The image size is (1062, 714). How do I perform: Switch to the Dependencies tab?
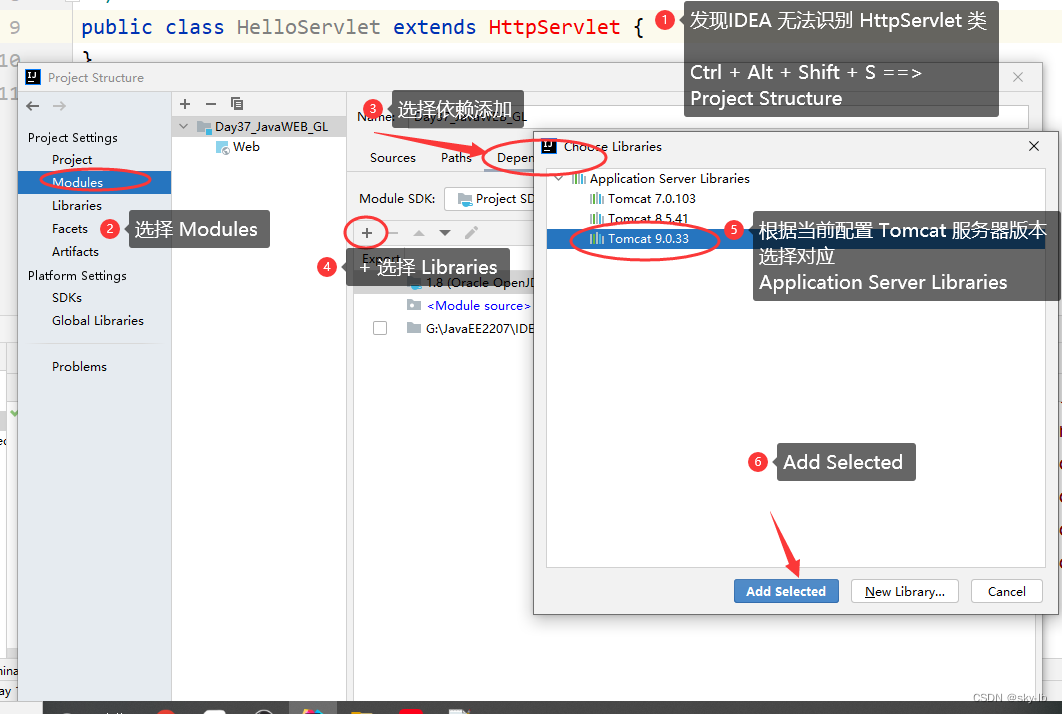tap(515, 158)
